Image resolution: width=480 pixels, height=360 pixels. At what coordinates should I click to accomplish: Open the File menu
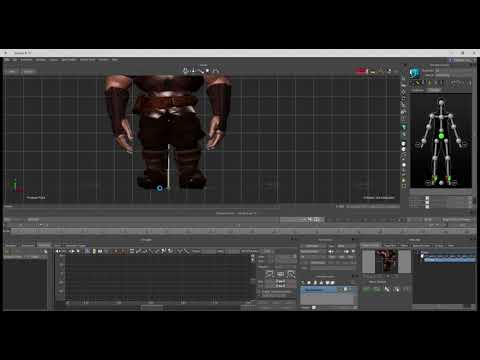7,60
